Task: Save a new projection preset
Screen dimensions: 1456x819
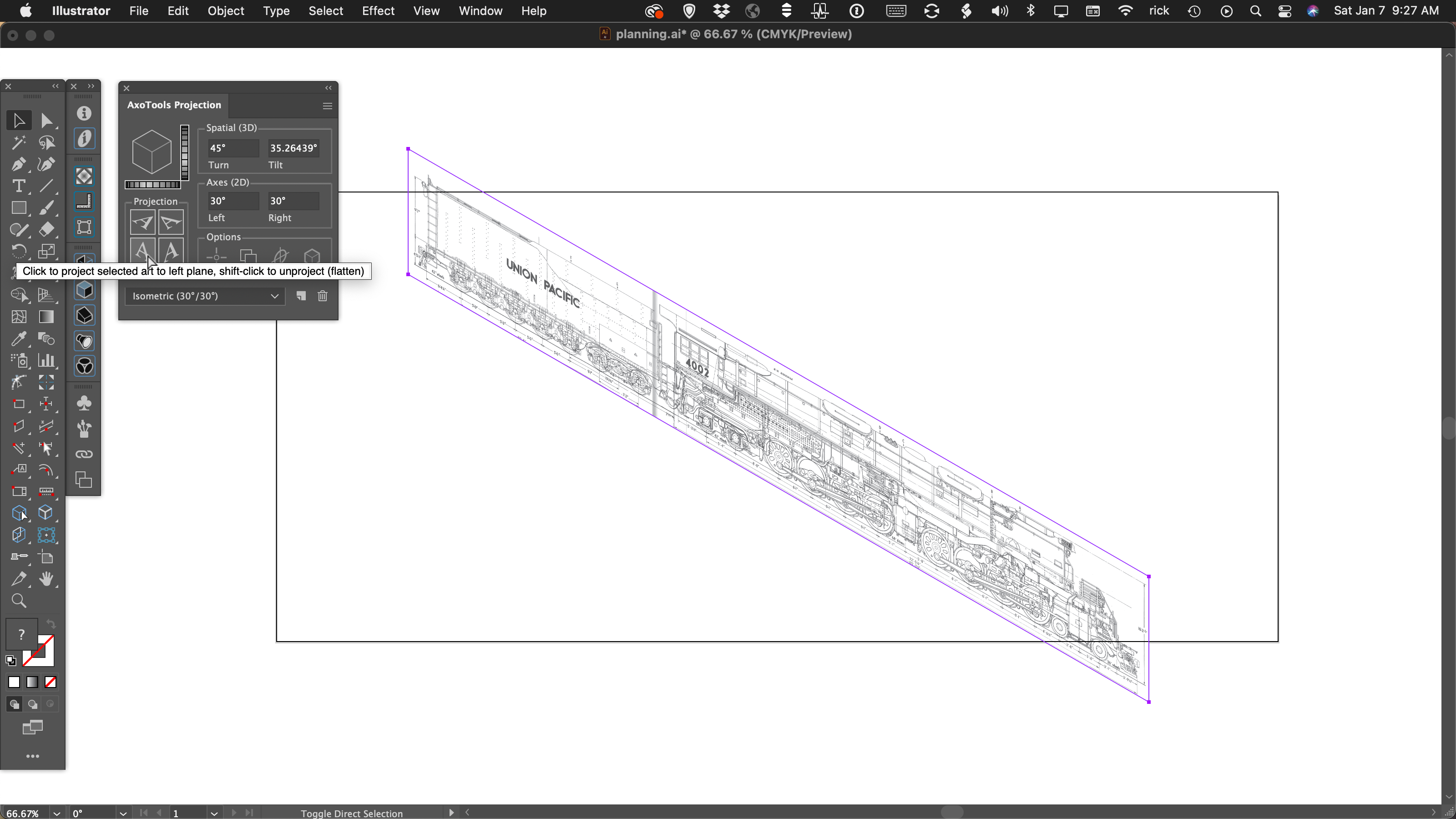Action: tap(301, 296)
